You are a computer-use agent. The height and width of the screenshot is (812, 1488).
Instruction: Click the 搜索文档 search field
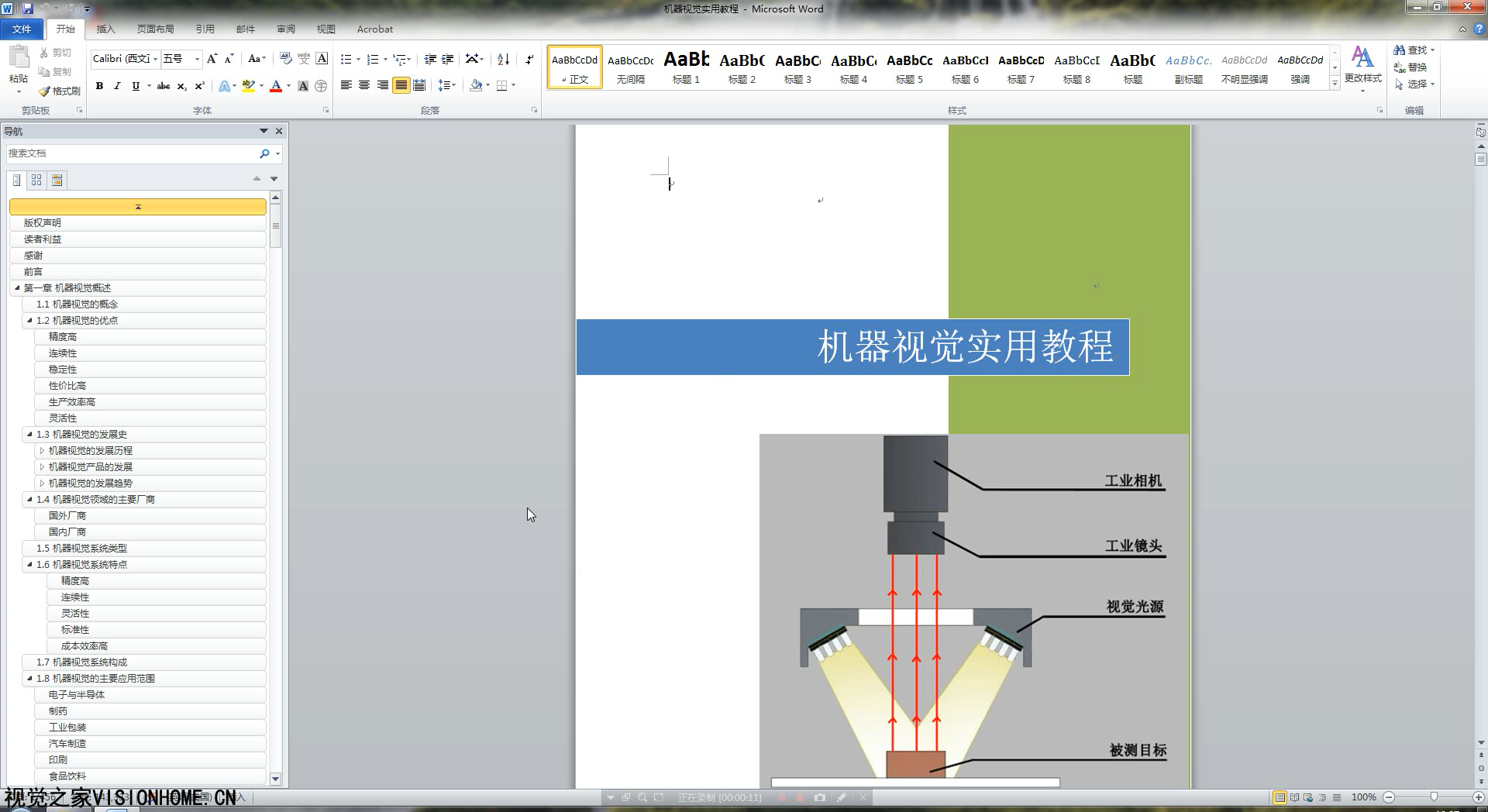(132, 153)
